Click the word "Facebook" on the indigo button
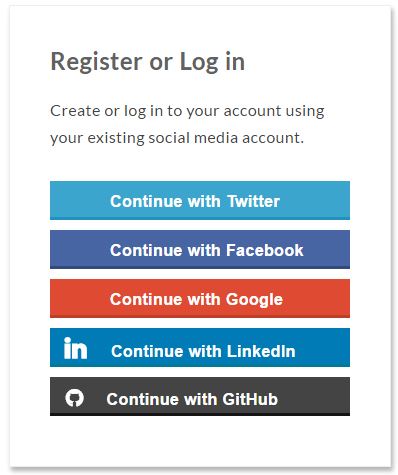 point(265,250)
